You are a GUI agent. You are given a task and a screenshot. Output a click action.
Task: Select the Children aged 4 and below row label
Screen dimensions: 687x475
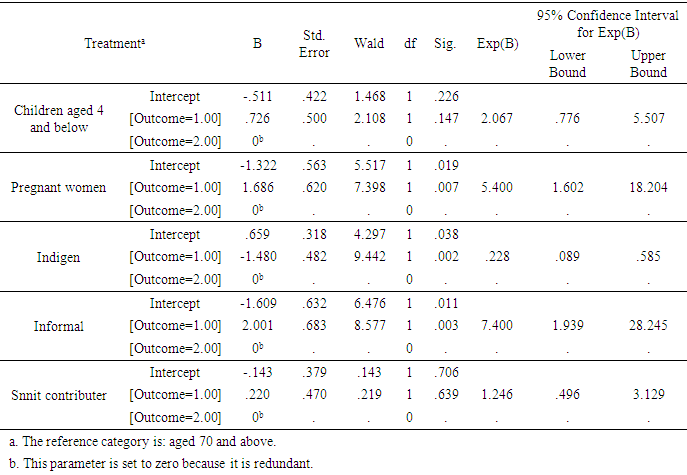point(58,118)
